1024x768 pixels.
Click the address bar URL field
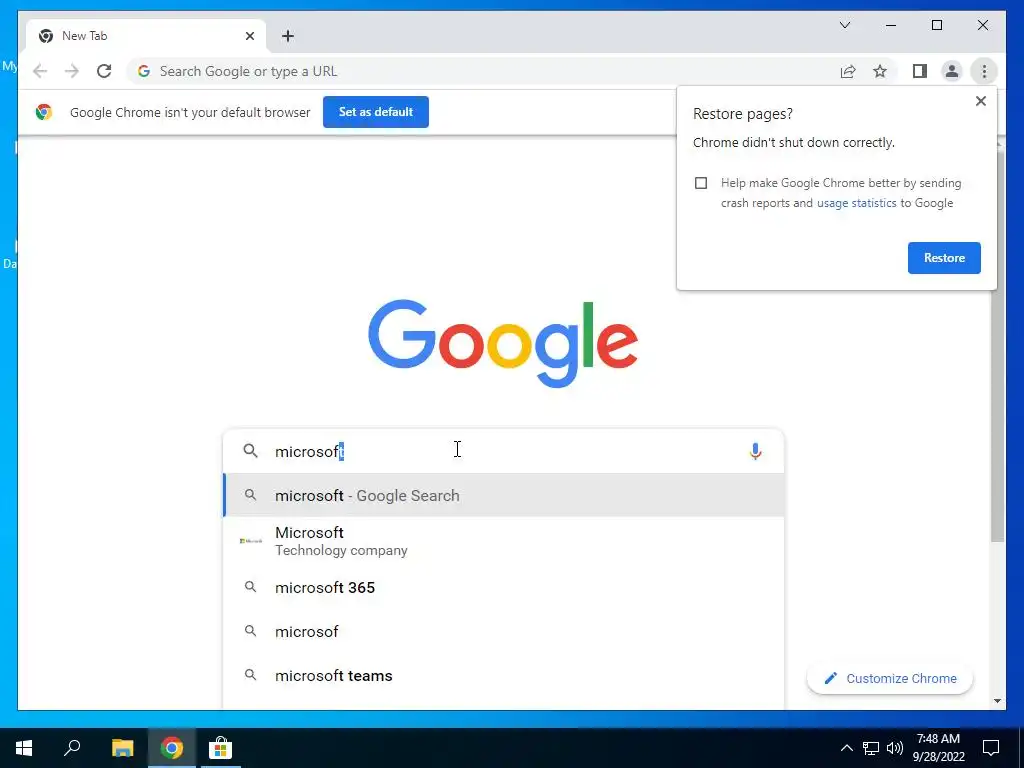point(483,71)
